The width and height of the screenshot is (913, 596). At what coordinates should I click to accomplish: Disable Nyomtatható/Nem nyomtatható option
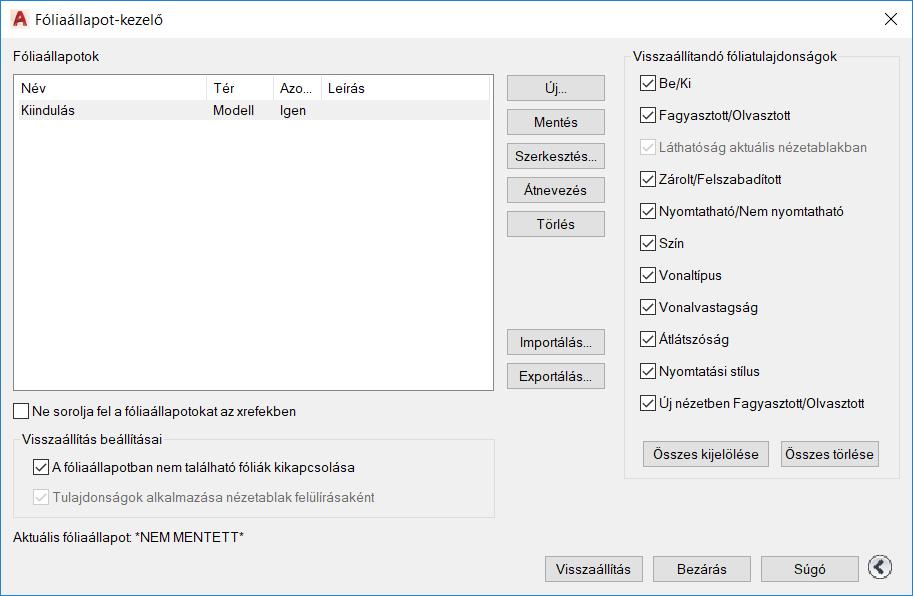(647, 211)
